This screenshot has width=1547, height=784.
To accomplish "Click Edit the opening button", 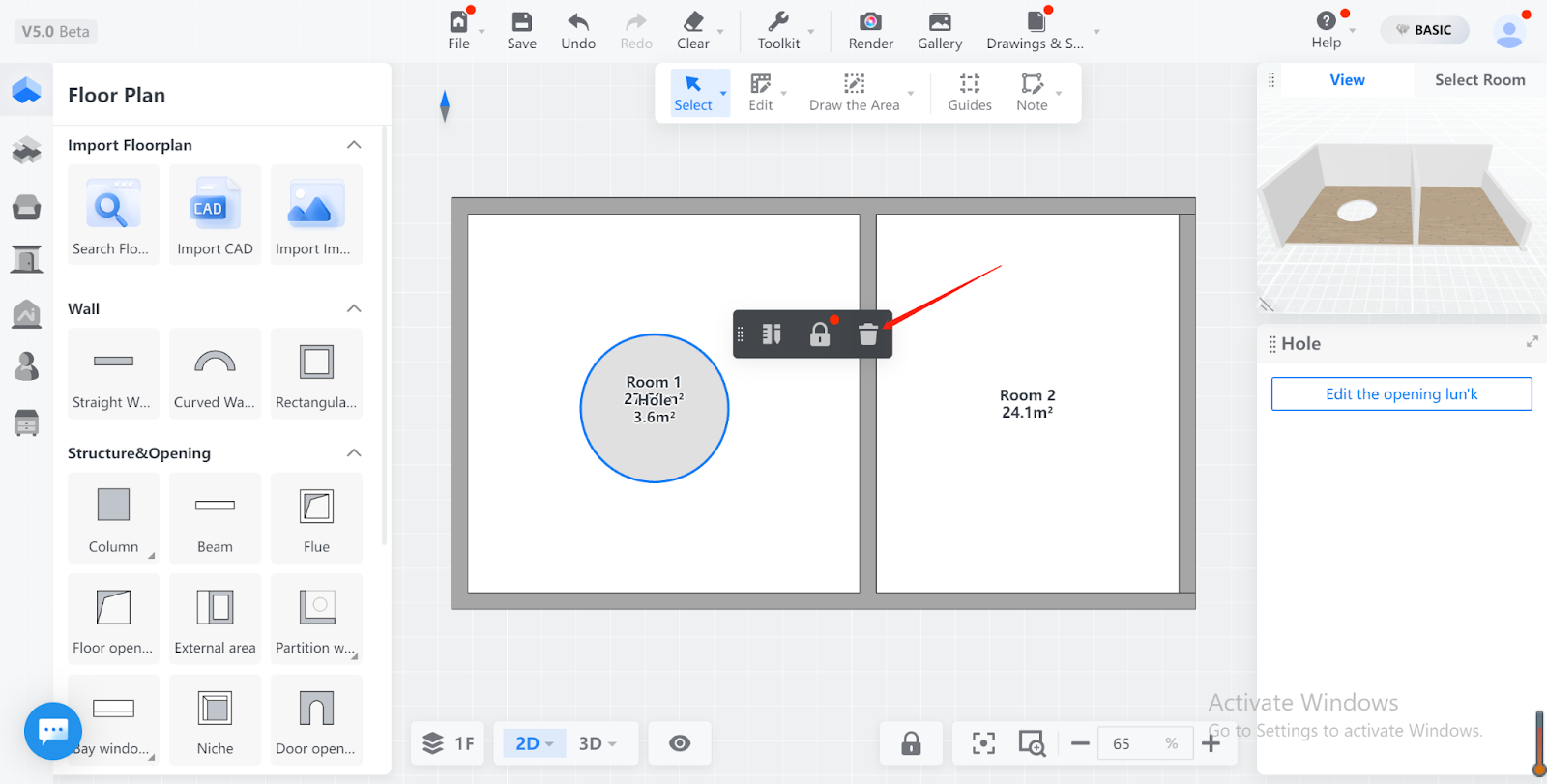I will (1401, 394).
